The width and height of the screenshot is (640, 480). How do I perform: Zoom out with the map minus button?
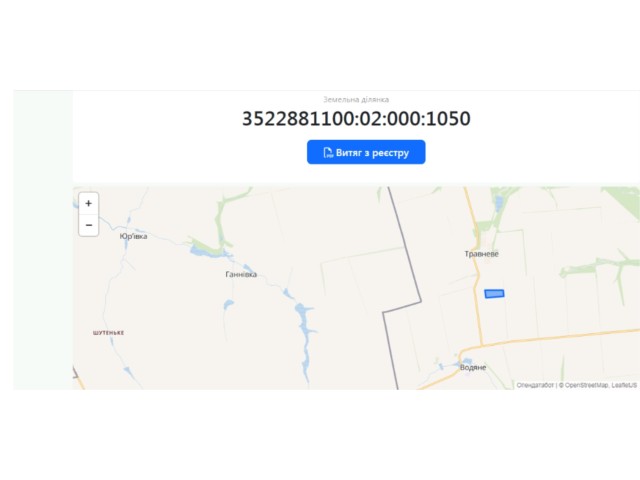click(89, 225)
